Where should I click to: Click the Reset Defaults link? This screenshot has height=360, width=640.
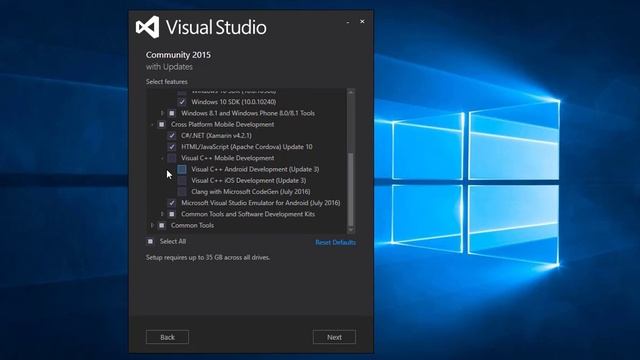[x=336, y=242]
